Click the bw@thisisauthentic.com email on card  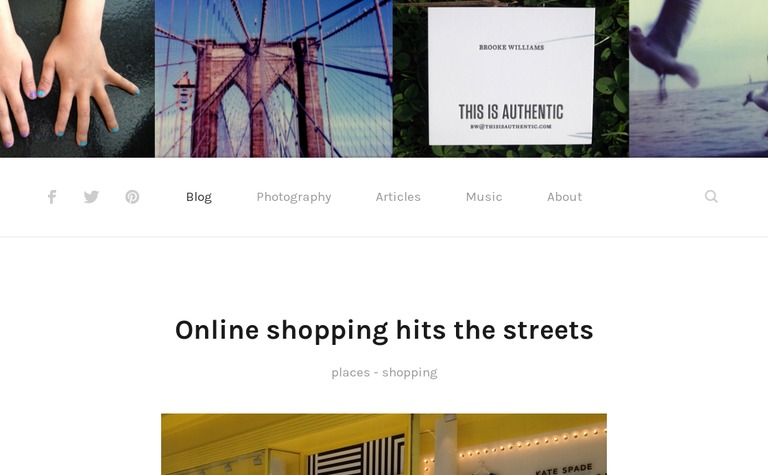tap(511, 126)
